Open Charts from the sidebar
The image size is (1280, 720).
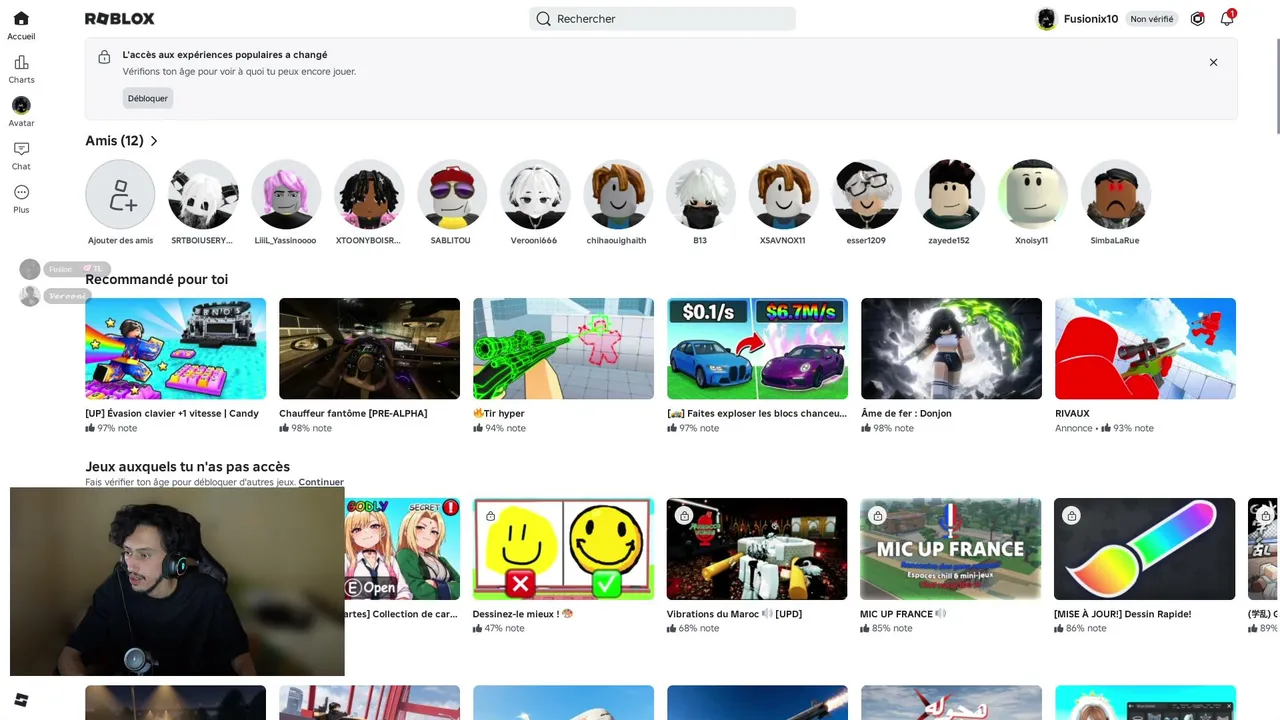click(x=21, y=70)
